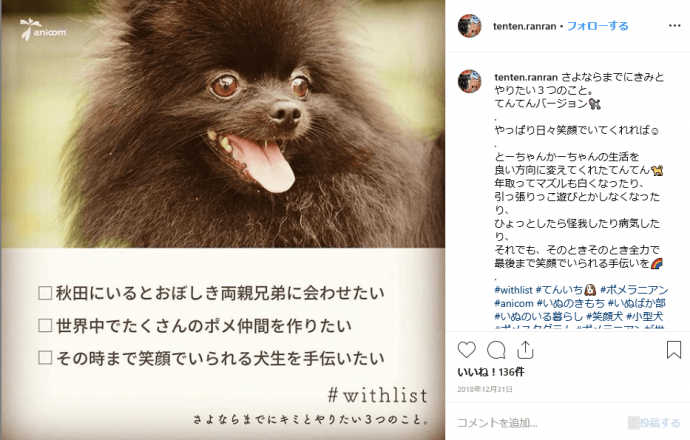
Task: Click the コメントを追加 comment field
Action: pyautogui.click(x=541, y=423)
